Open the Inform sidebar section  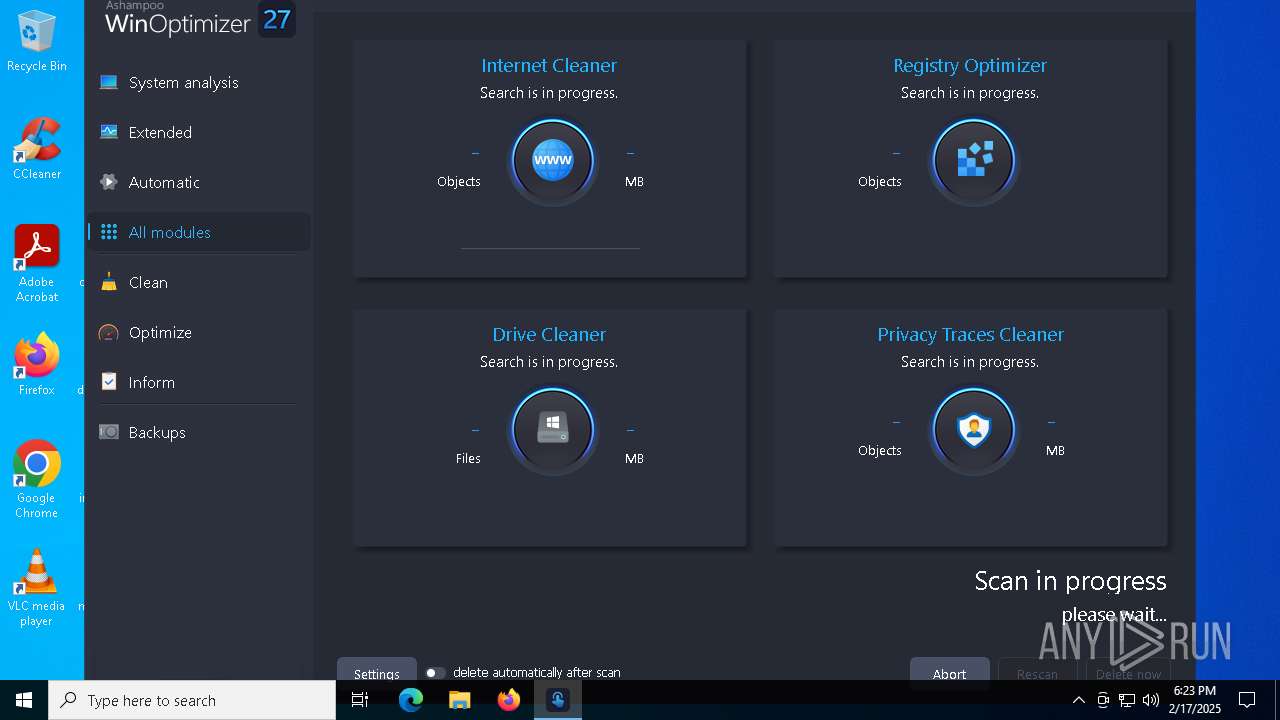point(198,382)
